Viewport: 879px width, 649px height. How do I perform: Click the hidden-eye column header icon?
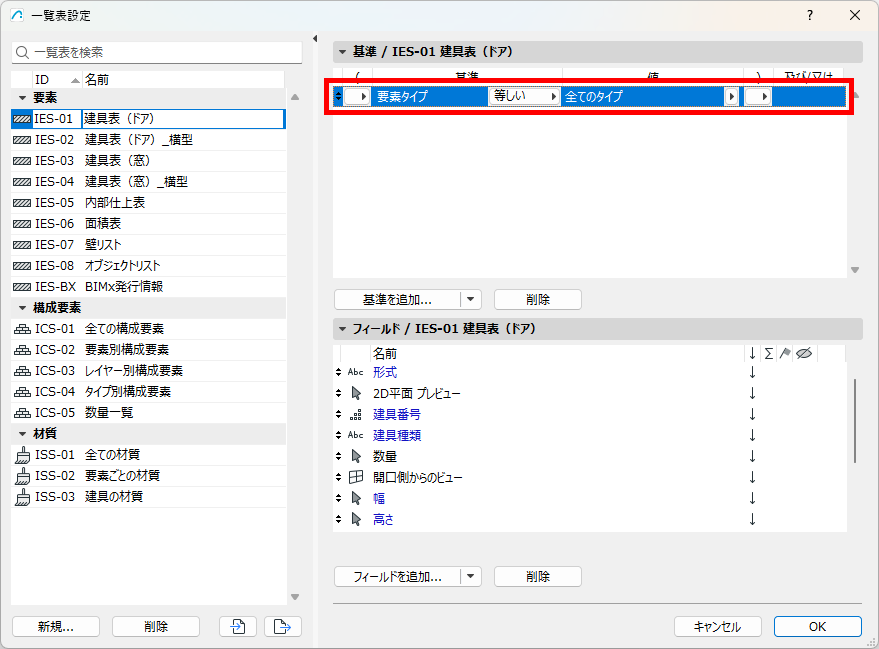point(804,353)
